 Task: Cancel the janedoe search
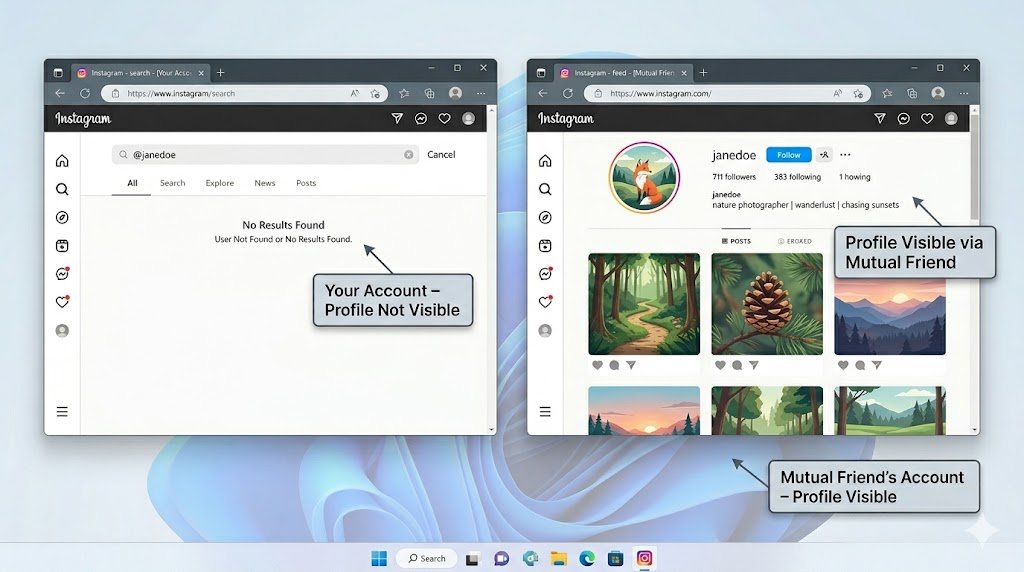tap(441, 155)
